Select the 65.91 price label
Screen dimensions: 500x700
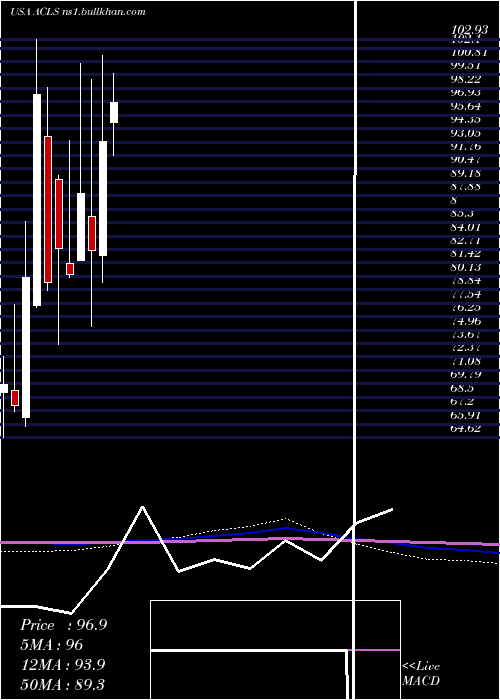click(x=466, y=415)
